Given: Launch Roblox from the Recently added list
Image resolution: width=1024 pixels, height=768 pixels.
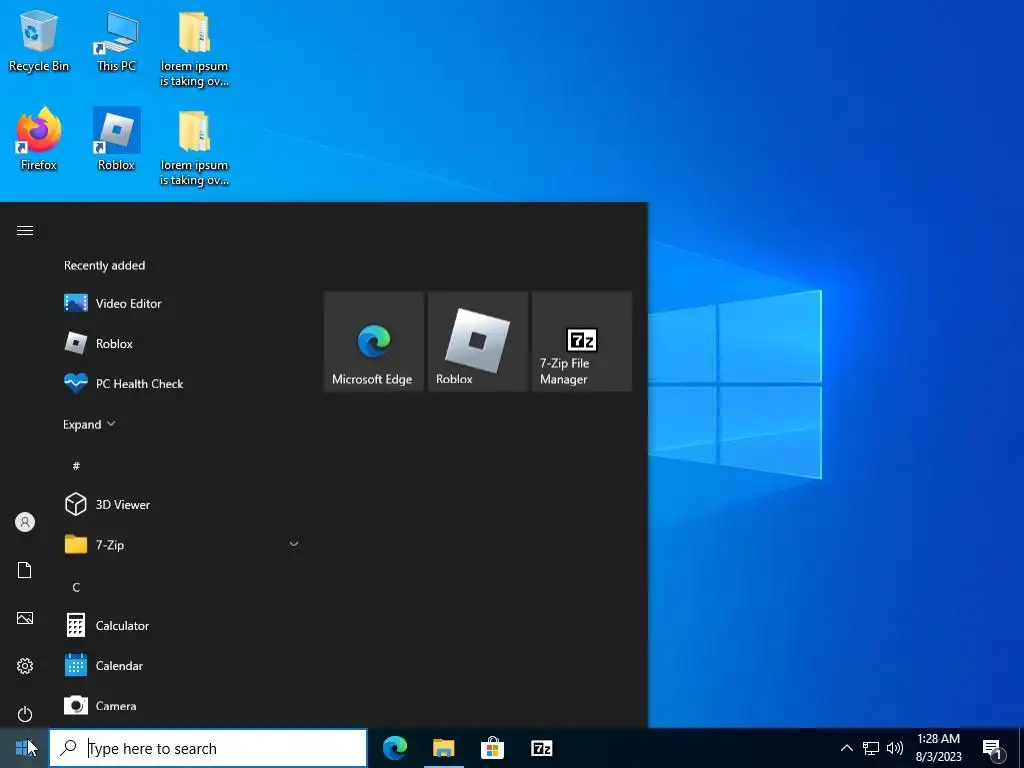Looking at the screenshot, I should pyautogui.click(x=182, y=344).
